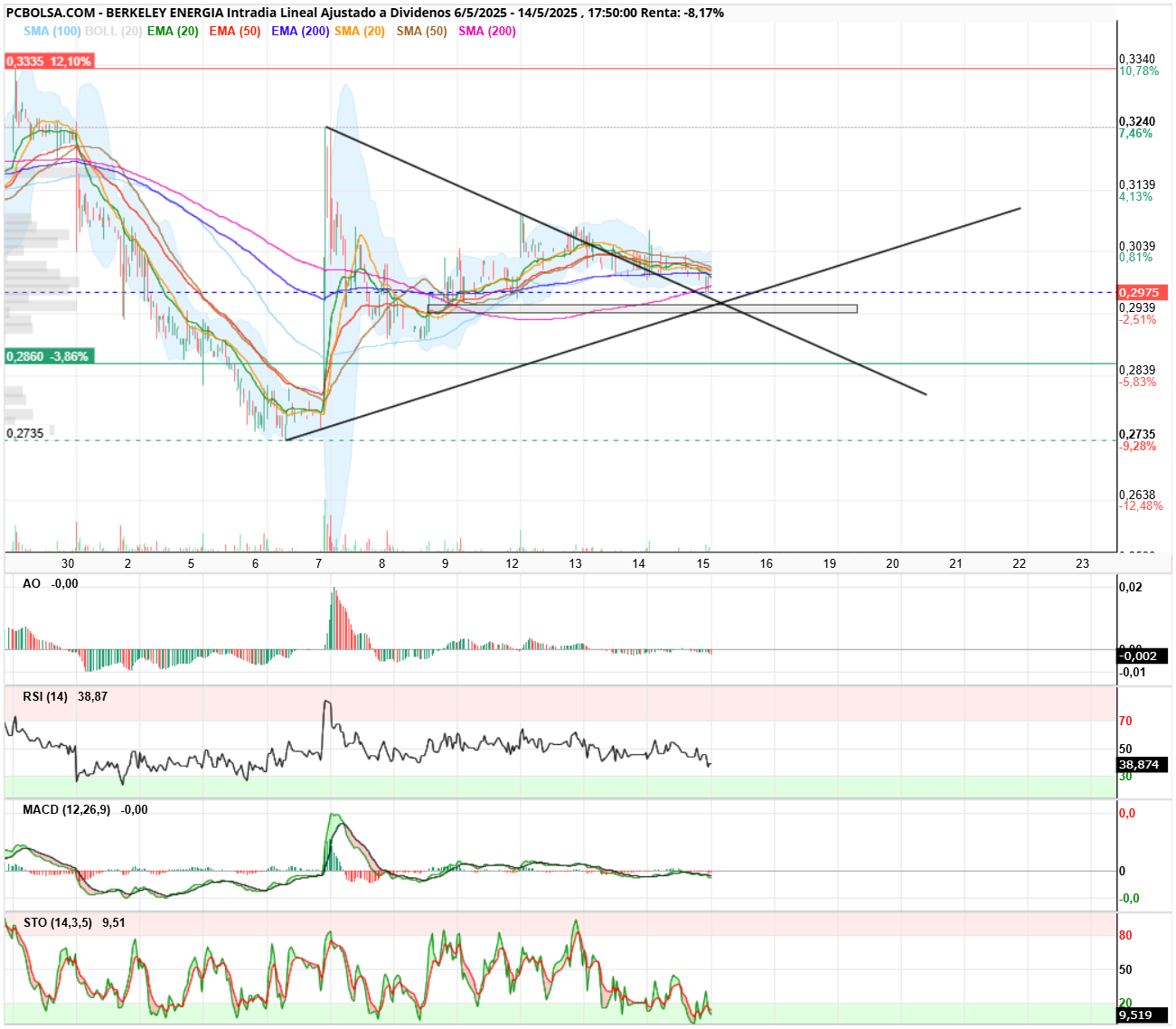Click date label 21 on time axis

956,563
